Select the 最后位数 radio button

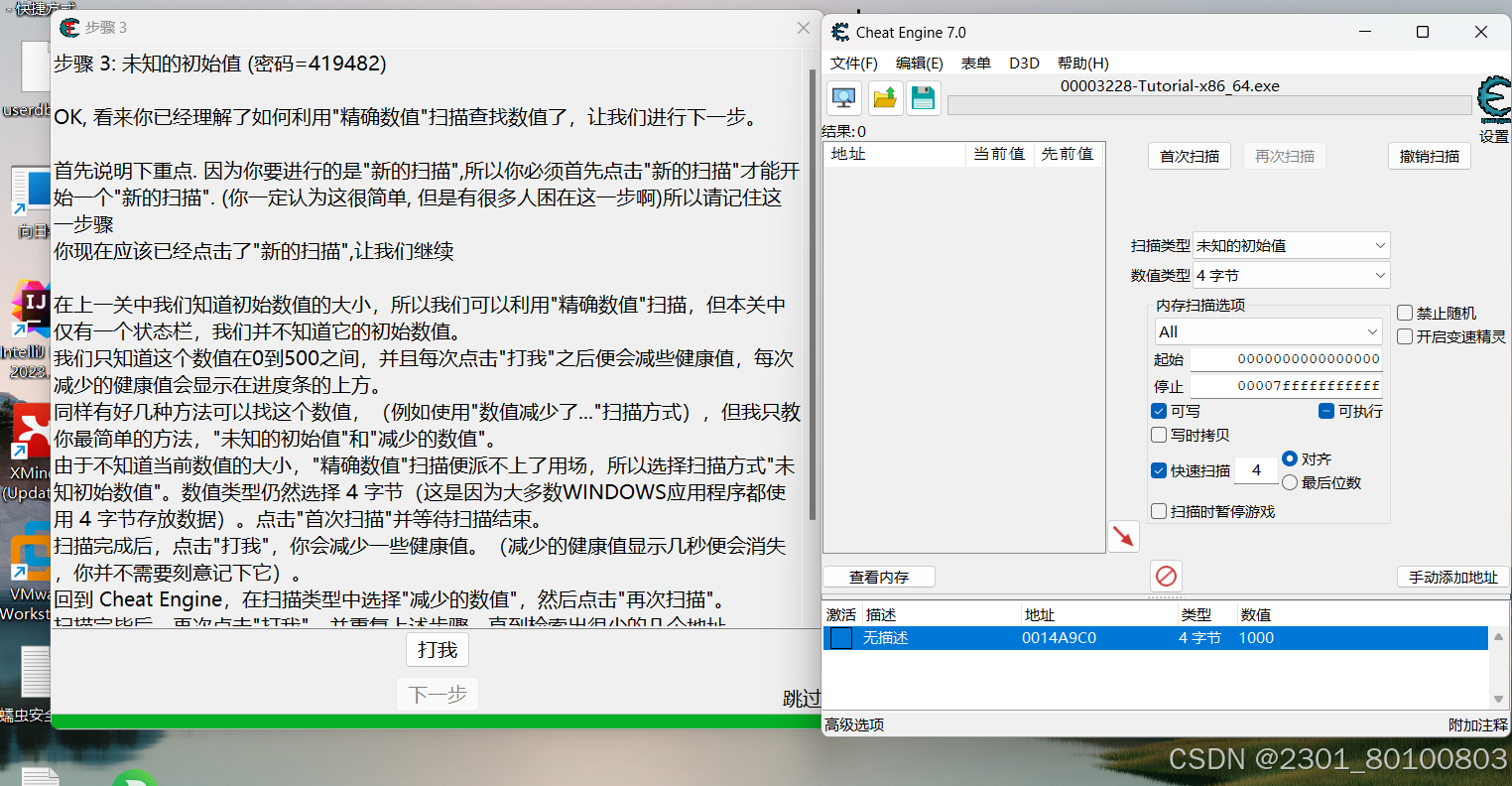click(x=1290, y=482)
